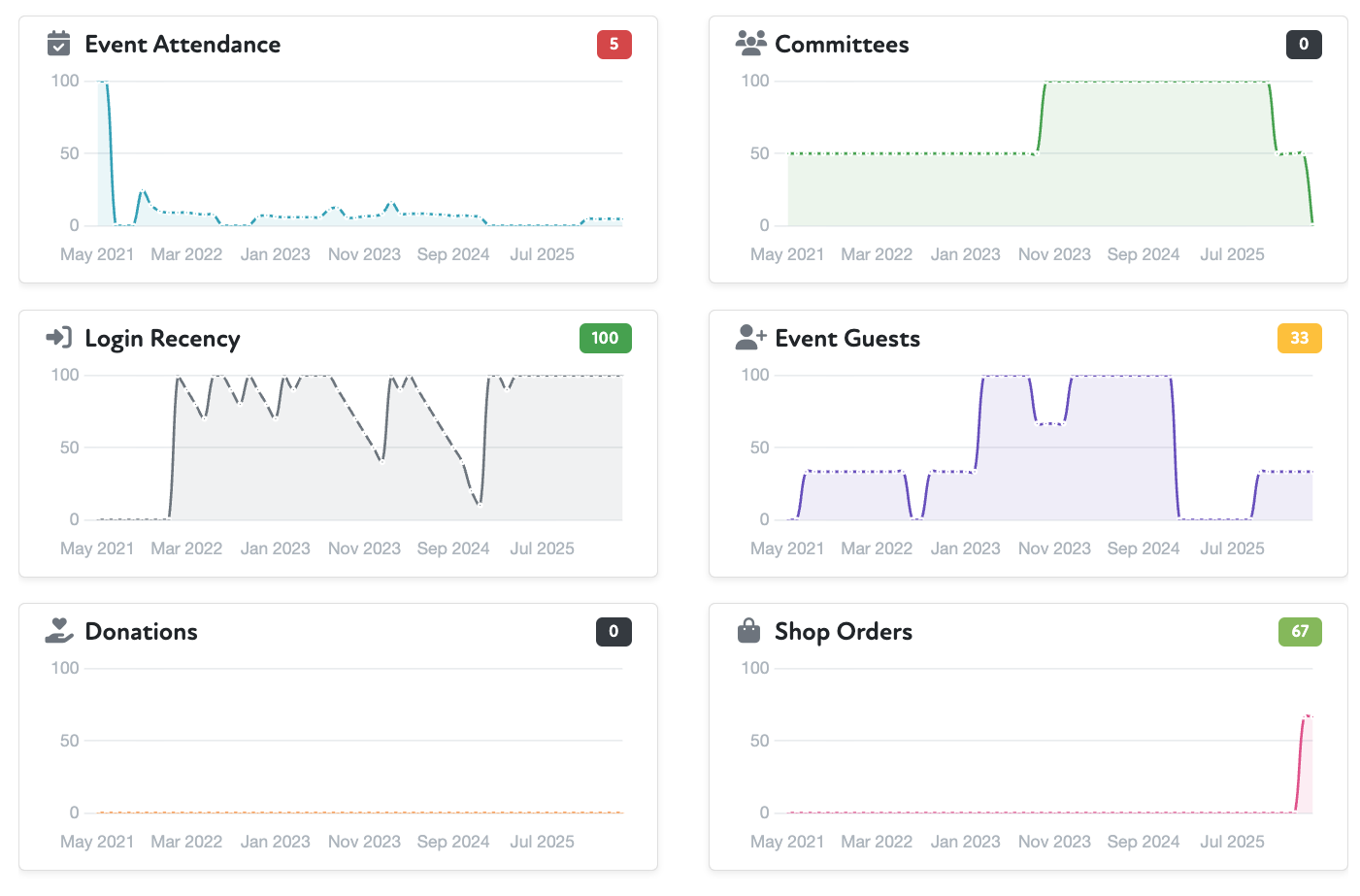Open the Event Attendance card title
The image size is (1360, 896).
(182, 45)
